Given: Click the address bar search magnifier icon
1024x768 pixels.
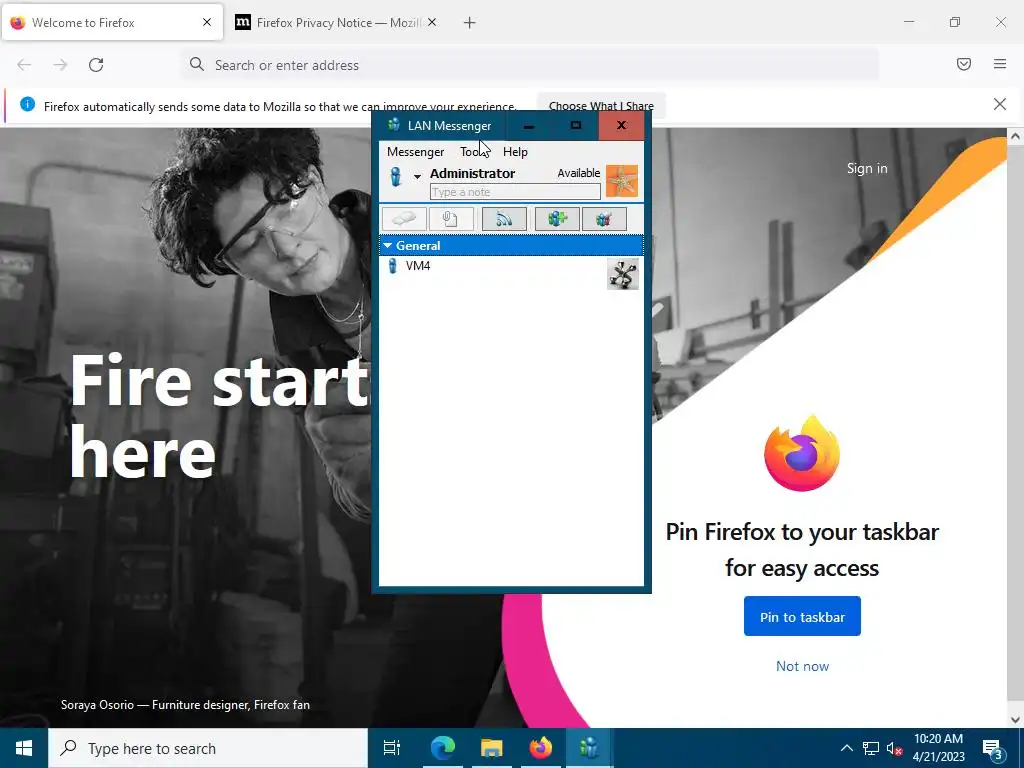Looking at the screenshot, I should (x=197, y=64).
